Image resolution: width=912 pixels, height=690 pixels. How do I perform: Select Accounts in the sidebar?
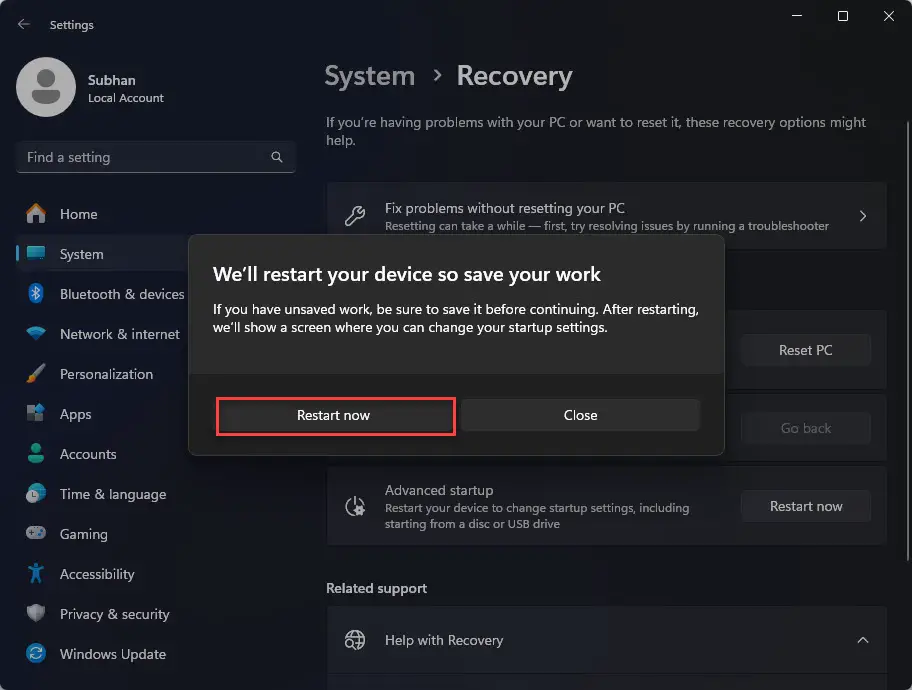pos(88,454)
